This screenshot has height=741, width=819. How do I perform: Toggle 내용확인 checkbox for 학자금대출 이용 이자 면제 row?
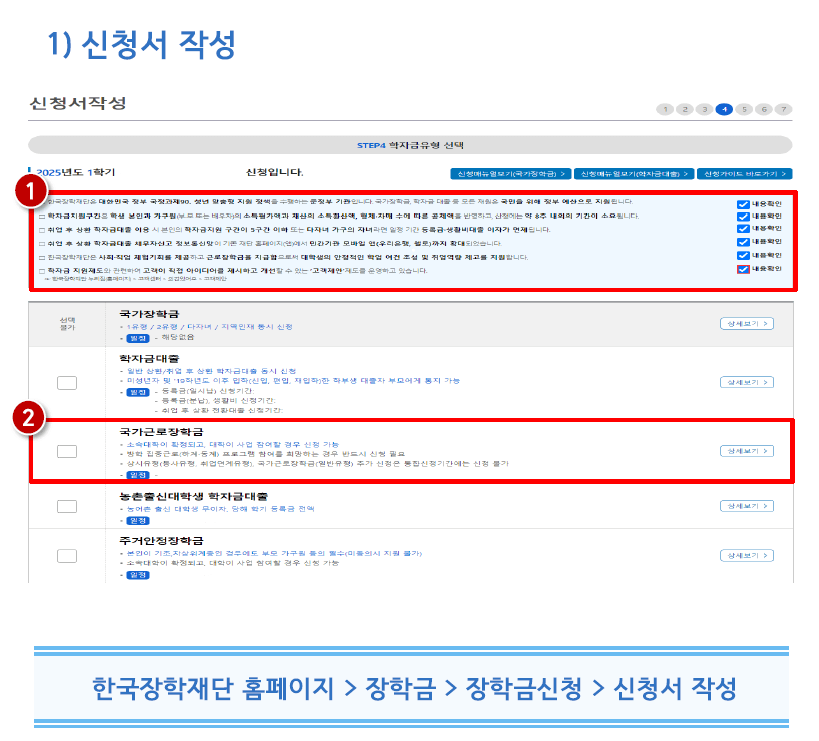click(743, 229)
